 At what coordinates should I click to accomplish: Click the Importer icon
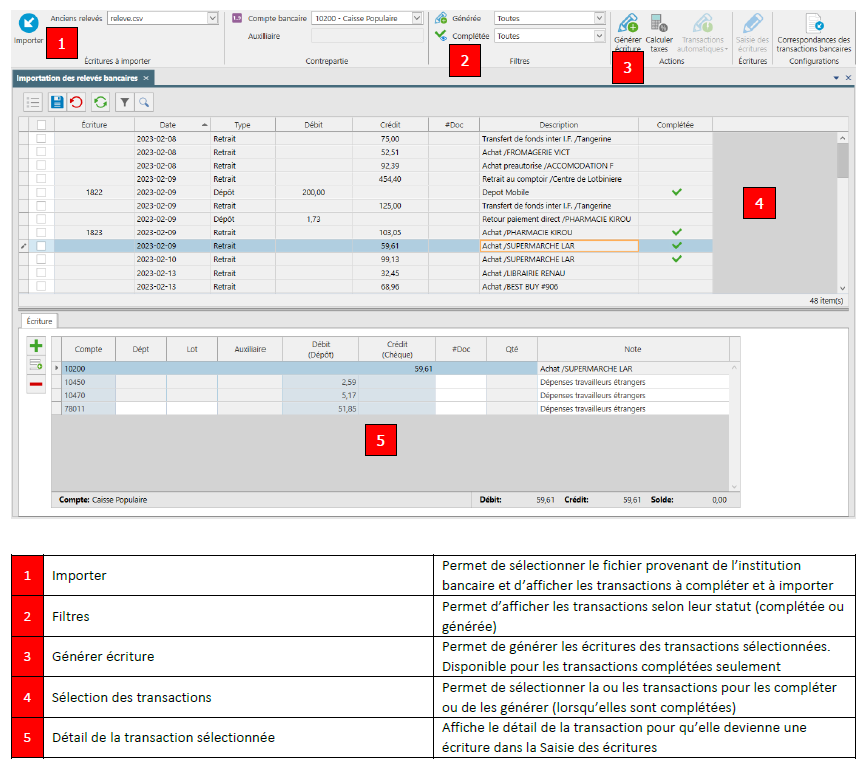pyautogui.click(x=28, y=23)
